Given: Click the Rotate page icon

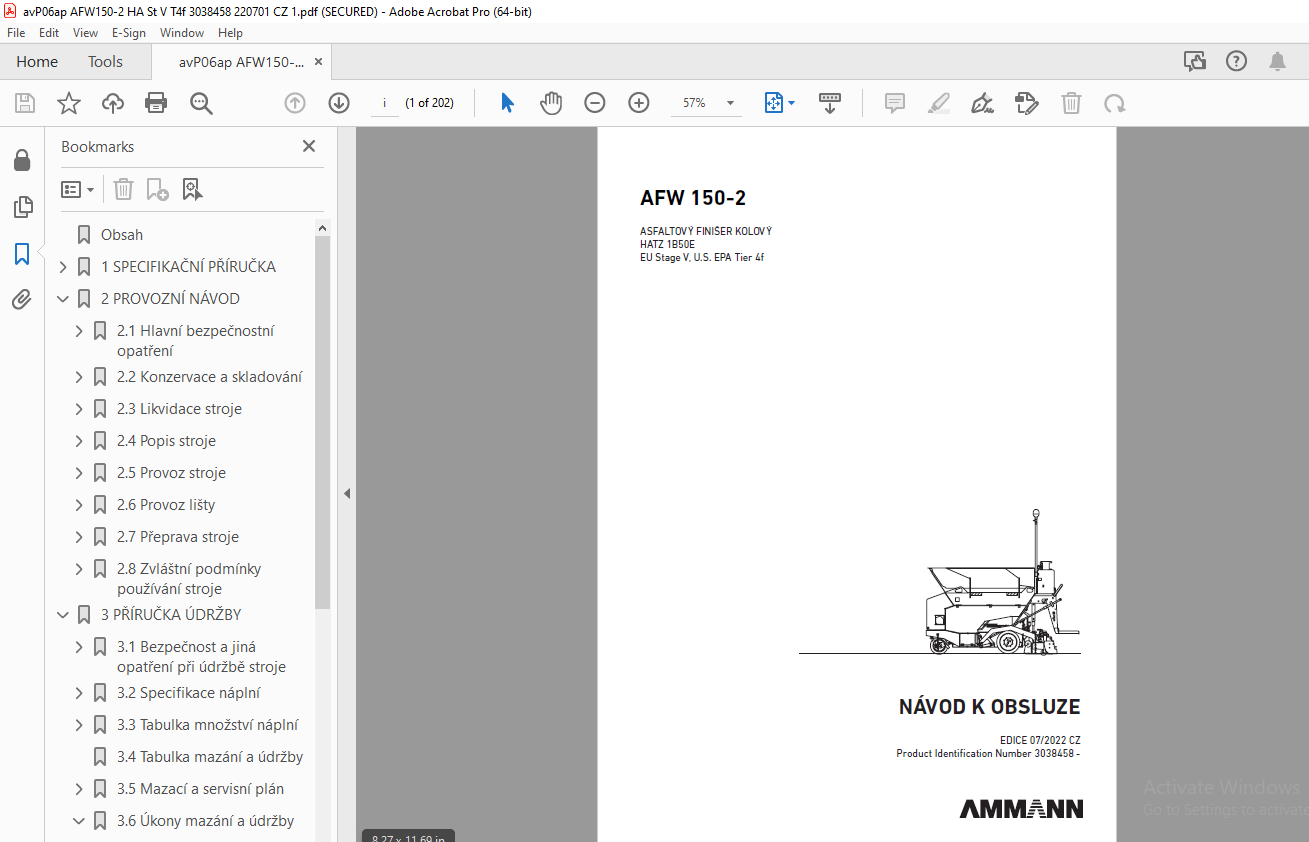Looking at the screenshot, I should pos(1114,103).
